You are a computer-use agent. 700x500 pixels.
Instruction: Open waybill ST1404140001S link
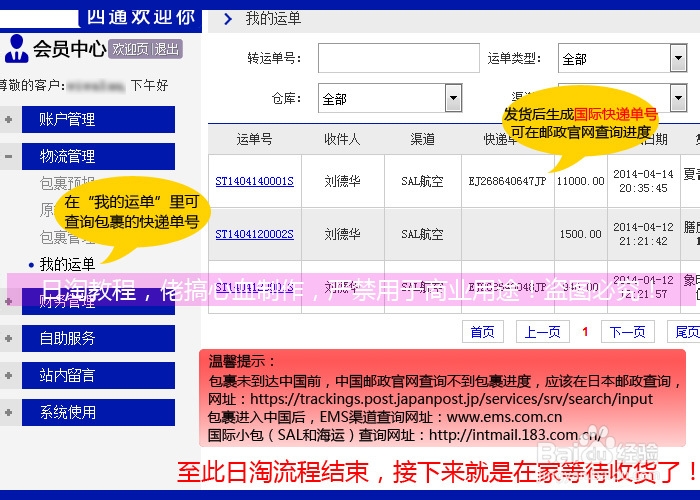coord(254,181)
